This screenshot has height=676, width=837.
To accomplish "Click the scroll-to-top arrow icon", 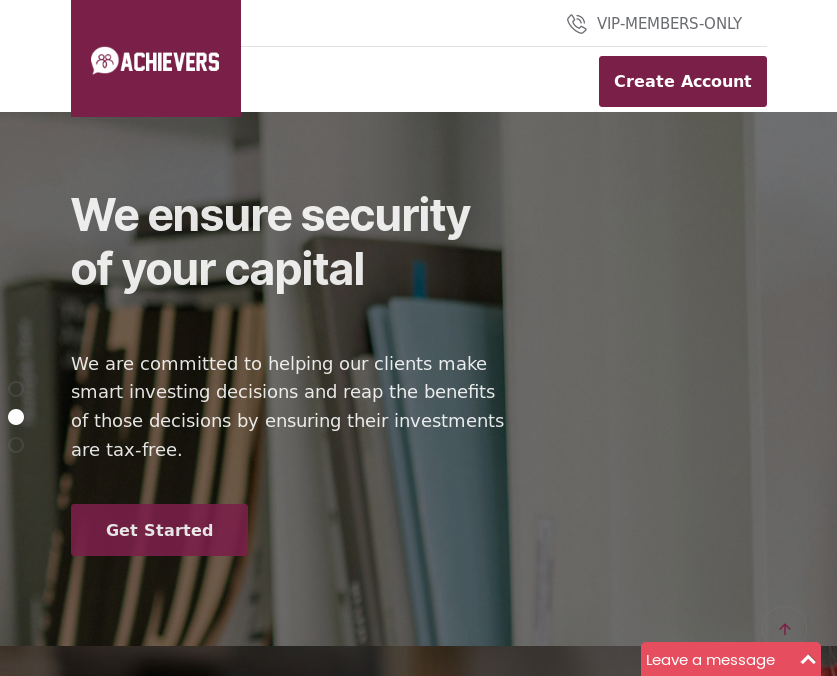I will 785,629.
